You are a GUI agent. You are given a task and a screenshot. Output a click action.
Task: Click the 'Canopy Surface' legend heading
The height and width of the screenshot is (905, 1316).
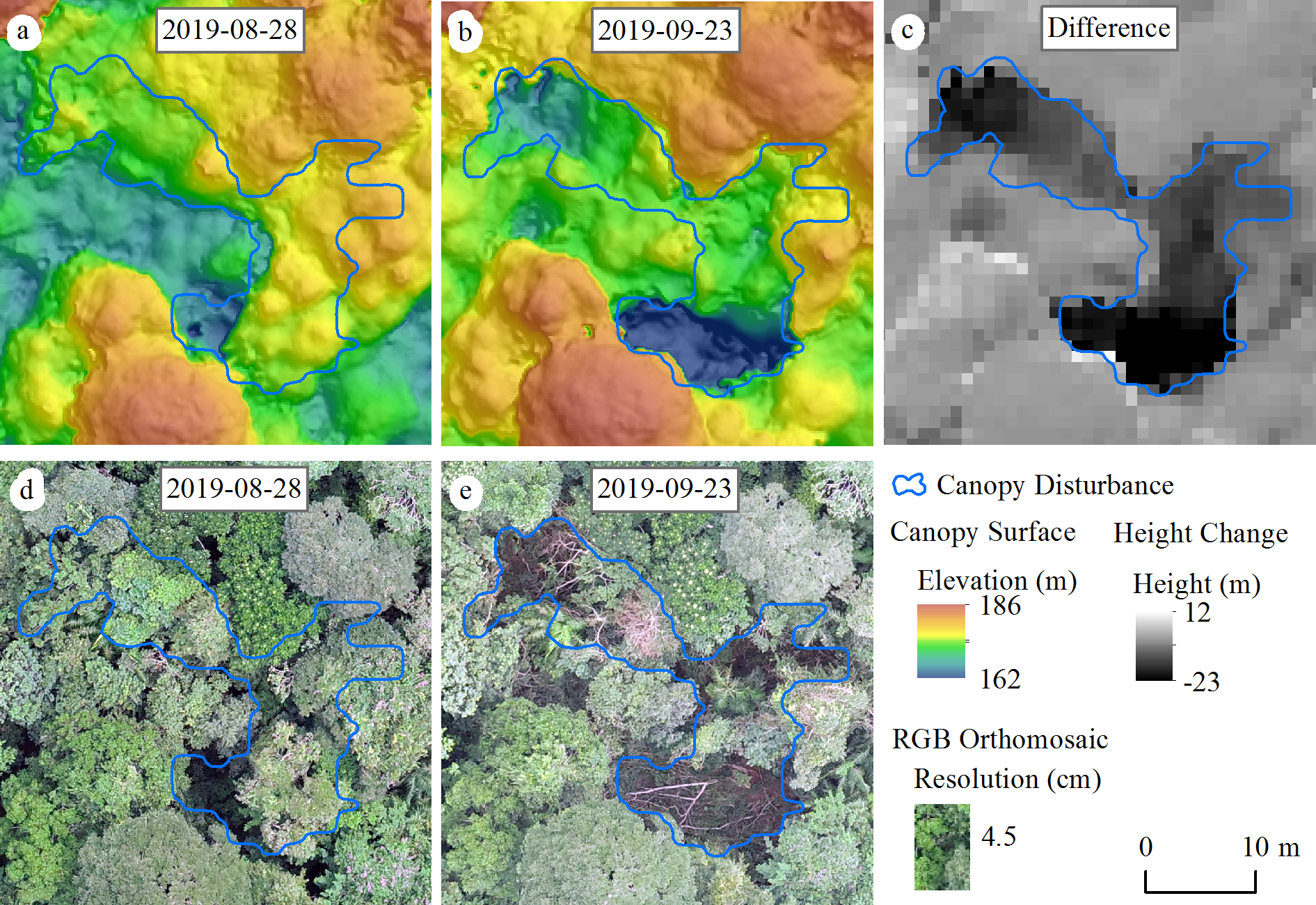[x=983, y=532]
